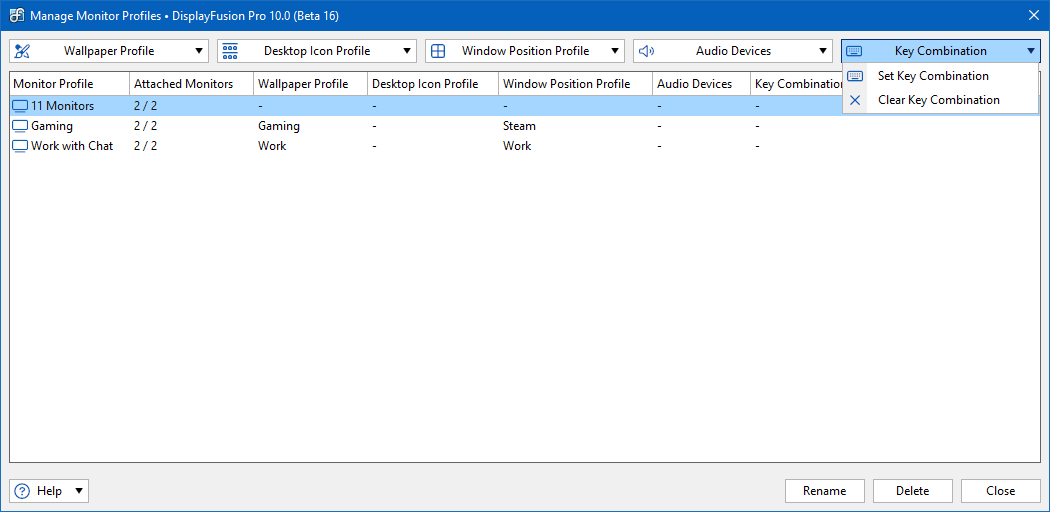Click monitor icon of Gaming profile
Image resolution: width=1050 pixels, height=512 pixels.
[21, 126]
